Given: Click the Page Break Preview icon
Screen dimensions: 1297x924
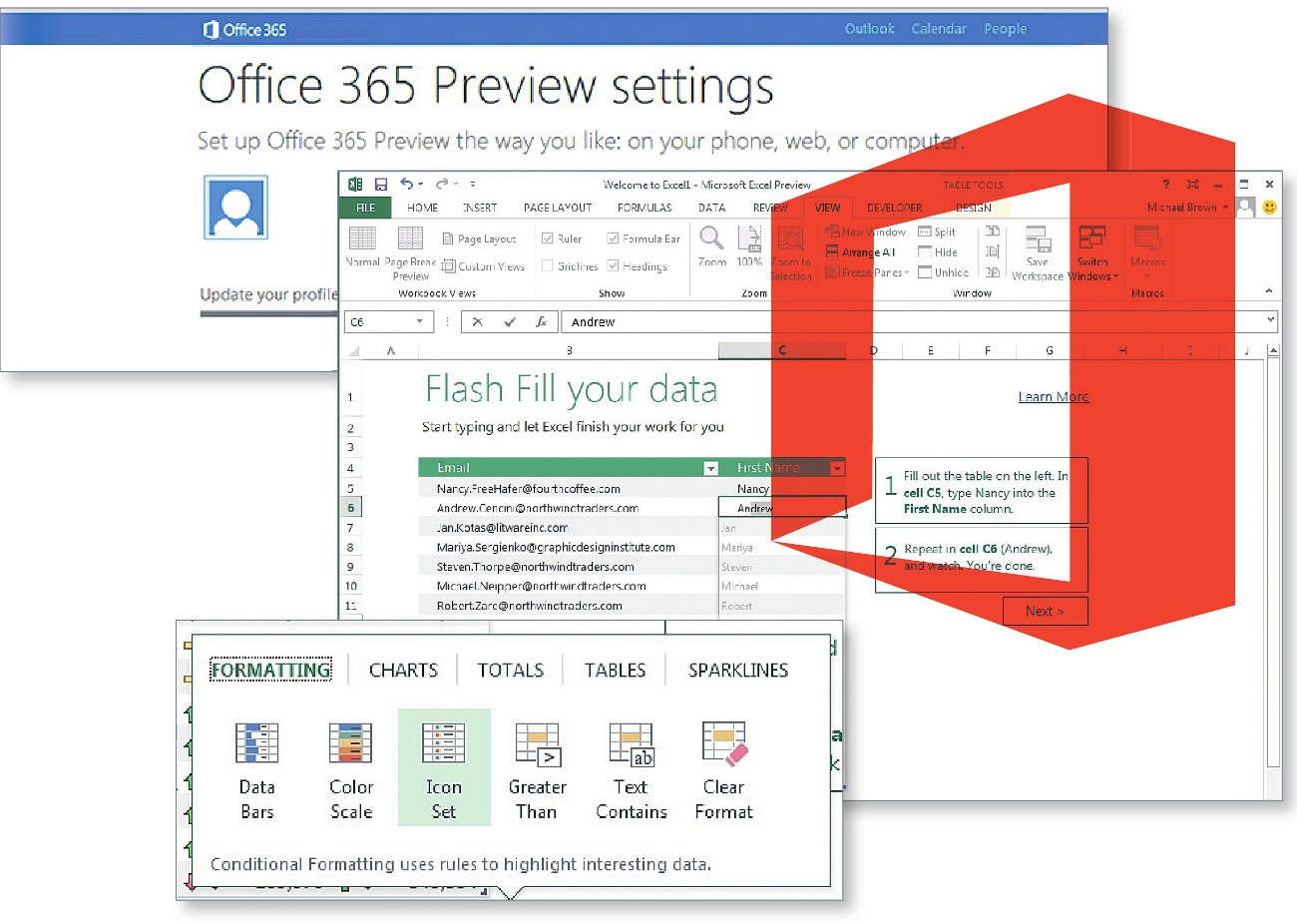Looking at the screenshot, I should click(x=410, y=239).
